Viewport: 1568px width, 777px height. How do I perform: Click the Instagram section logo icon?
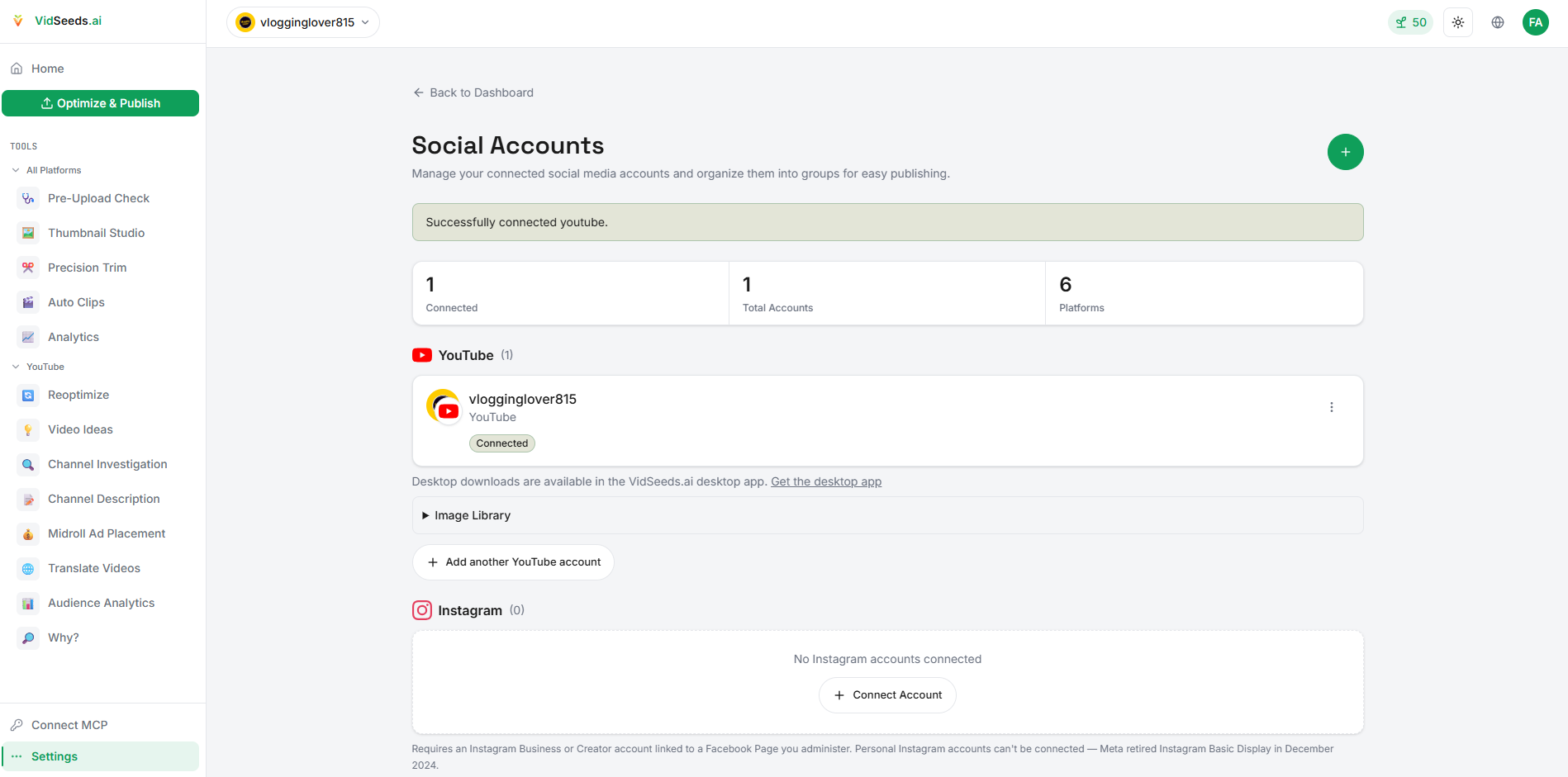point(422,610)
